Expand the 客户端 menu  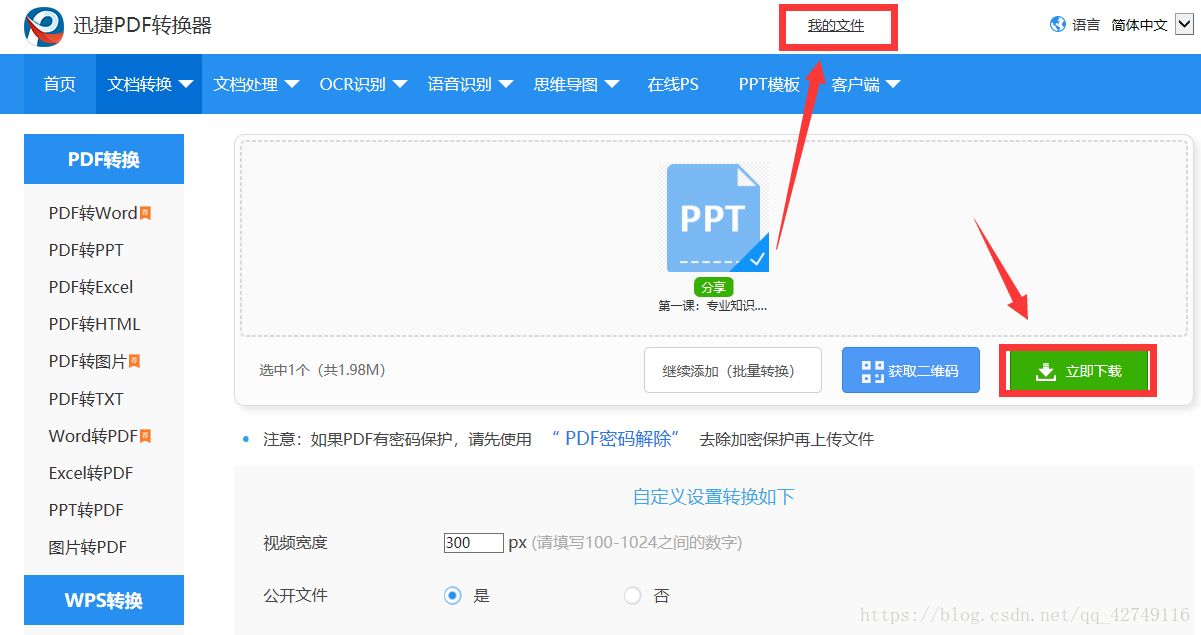(x=866, y=84)
